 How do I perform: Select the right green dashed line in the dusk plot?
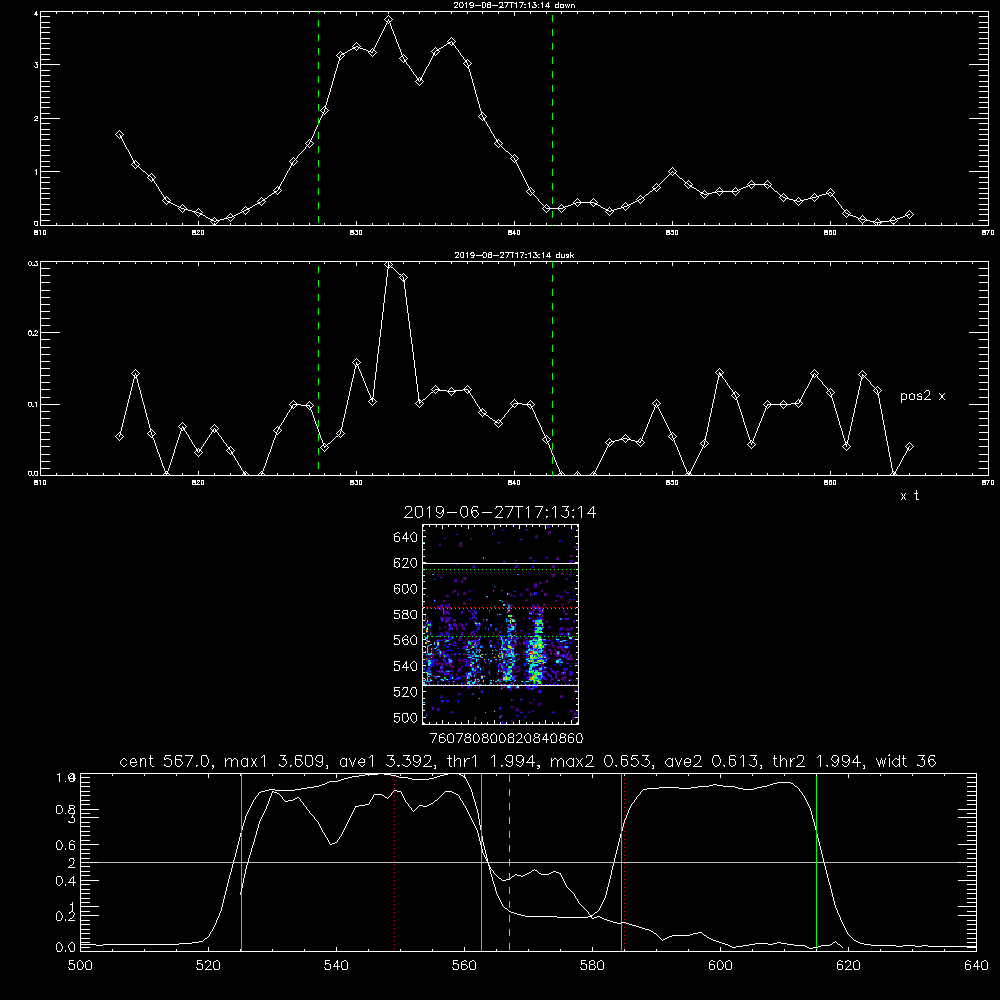(x=552, y=369)
